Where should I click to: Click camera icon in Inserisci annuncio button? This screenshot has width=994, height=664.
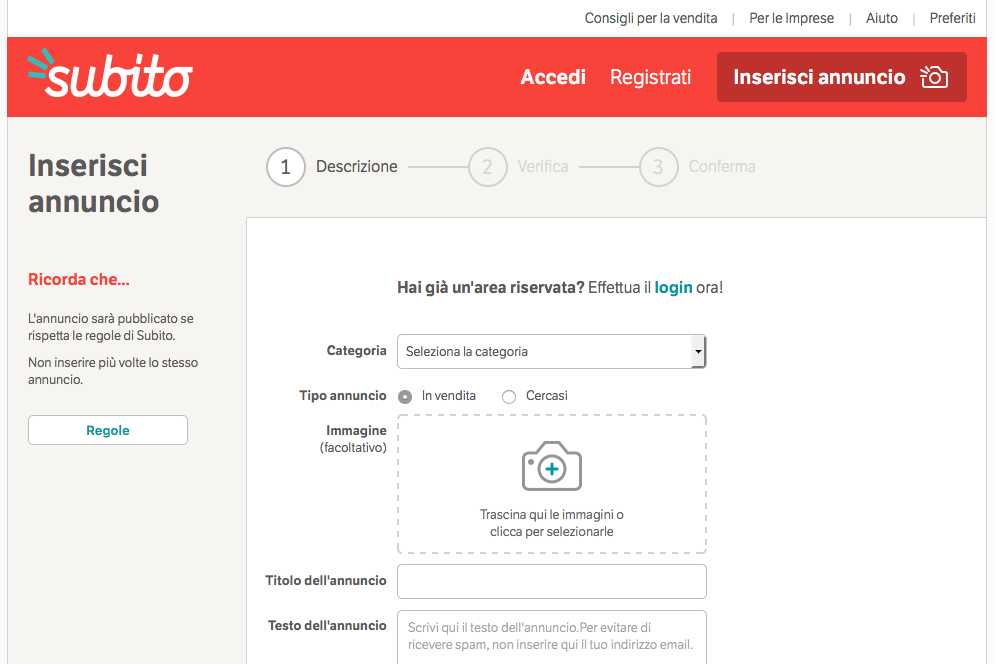tap(934, 78)
